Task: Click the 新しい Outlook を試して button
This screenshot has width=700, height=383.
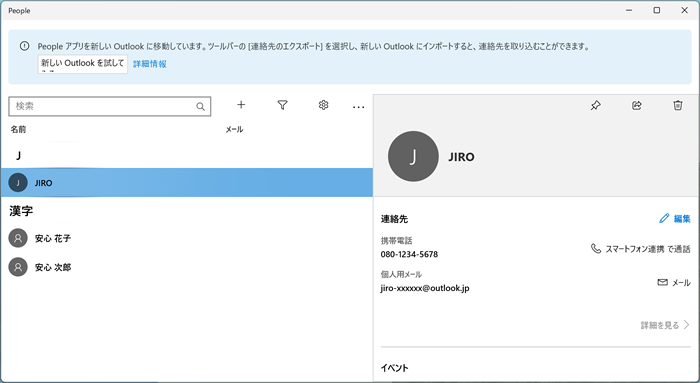Action: 83,64
